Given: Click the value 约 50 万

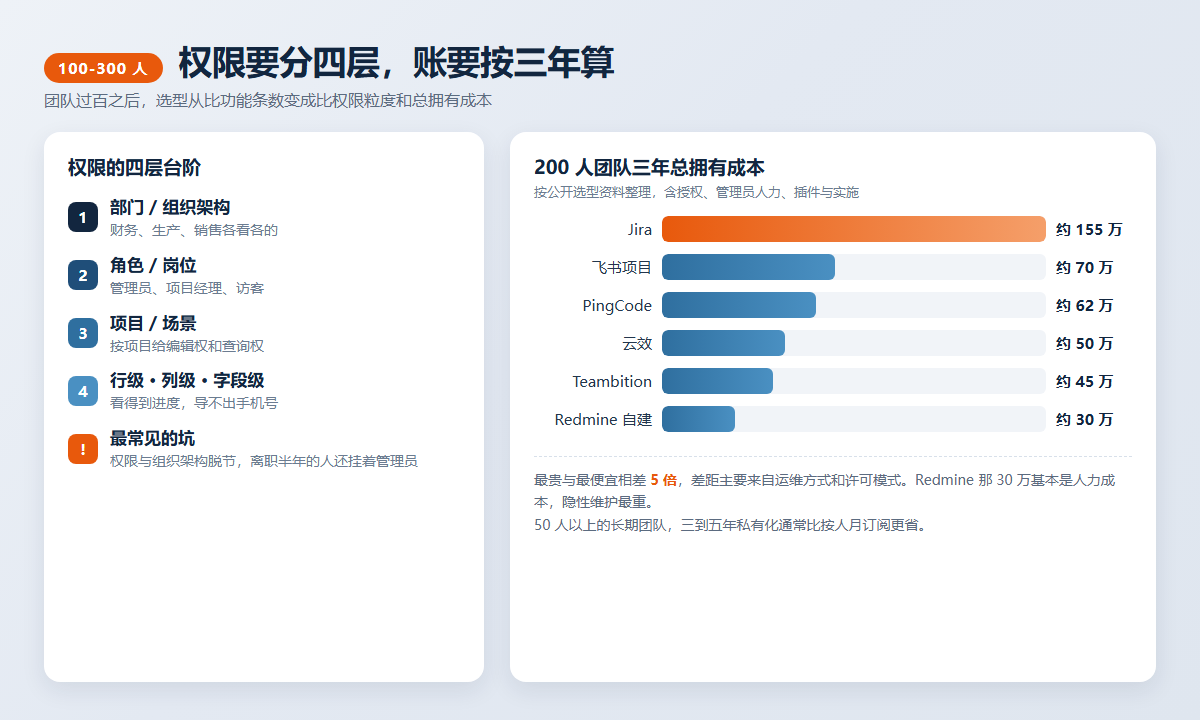Looking at the screenshot, I should (x=1085, y=344).
